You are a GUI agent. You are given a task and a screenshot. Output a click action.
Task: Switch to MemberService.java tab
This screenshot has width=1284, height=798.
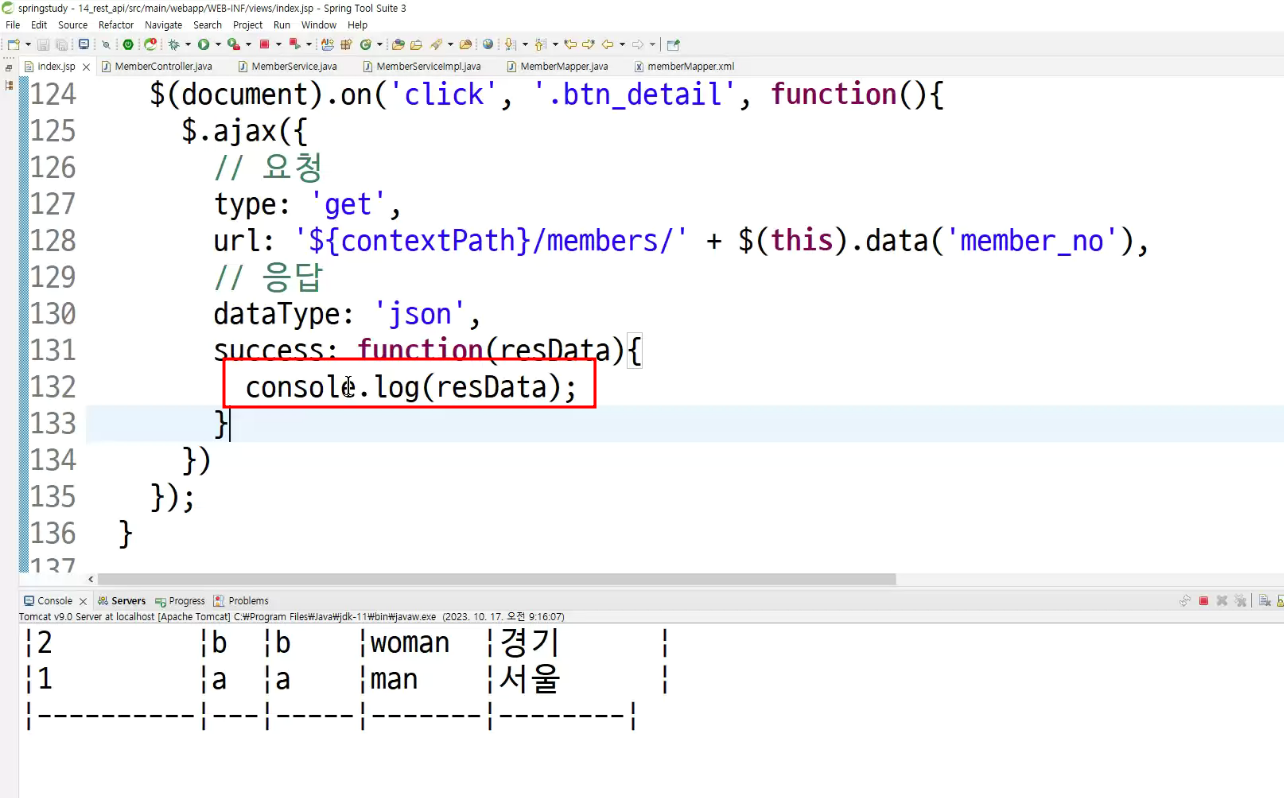(x=287, y=66)
